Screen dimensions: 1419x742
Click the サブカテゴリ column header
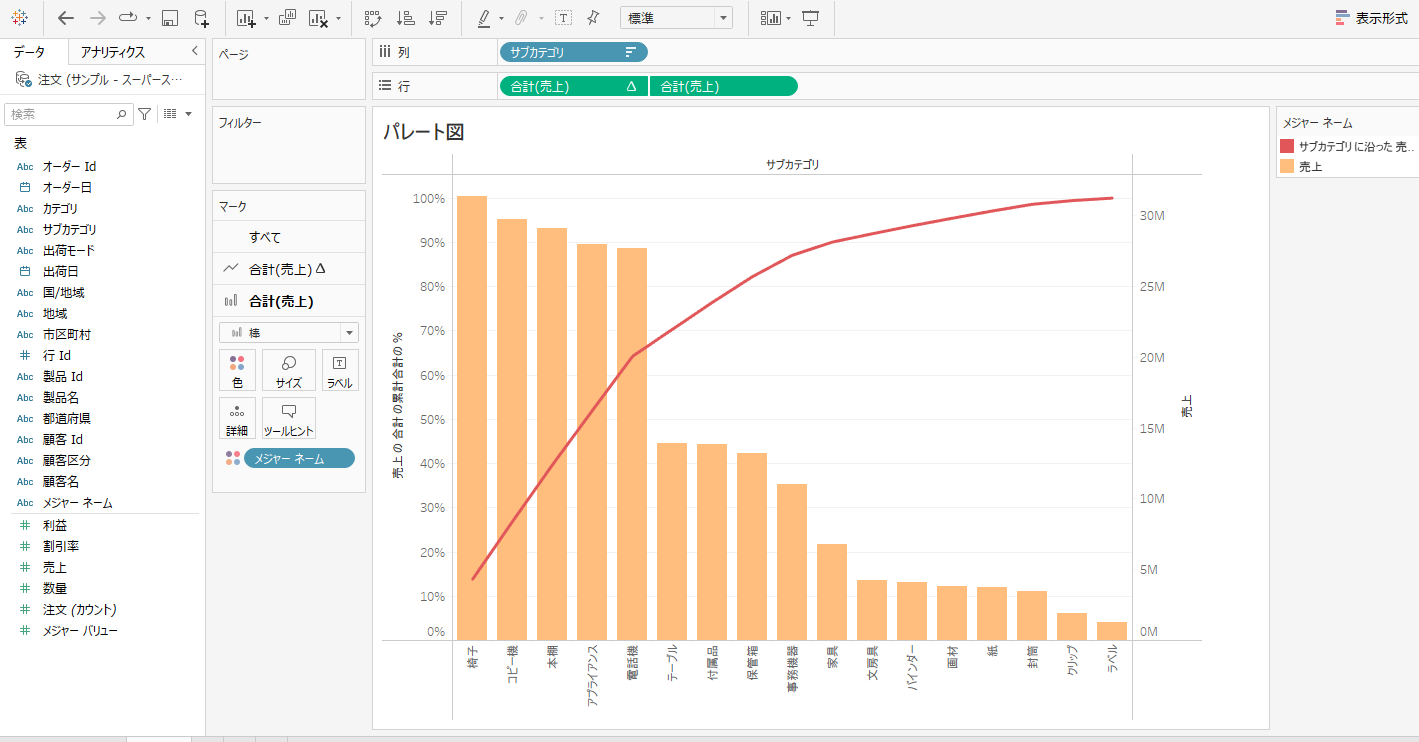(792, 164)
